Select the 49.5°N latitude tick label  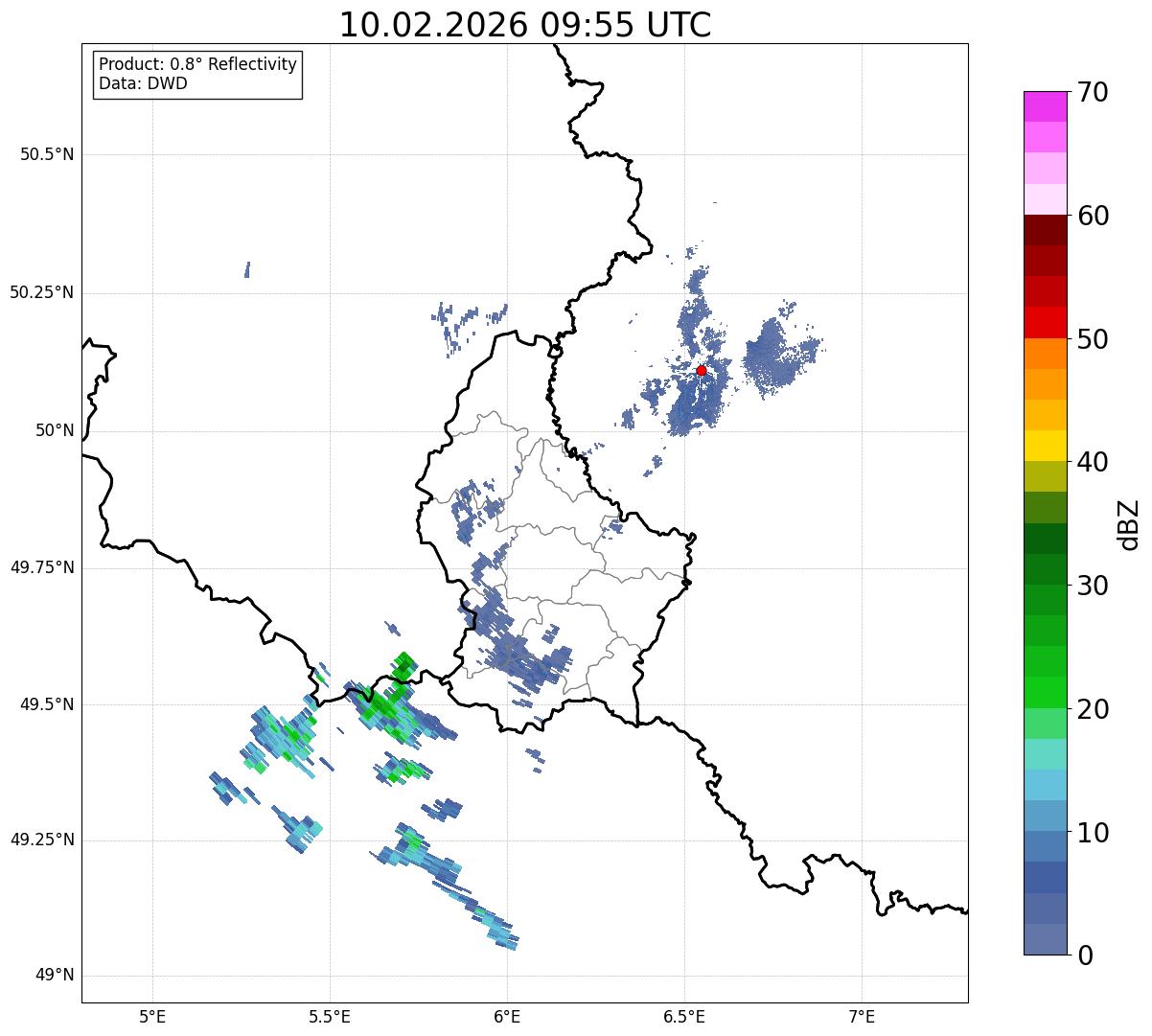[47, 704]
